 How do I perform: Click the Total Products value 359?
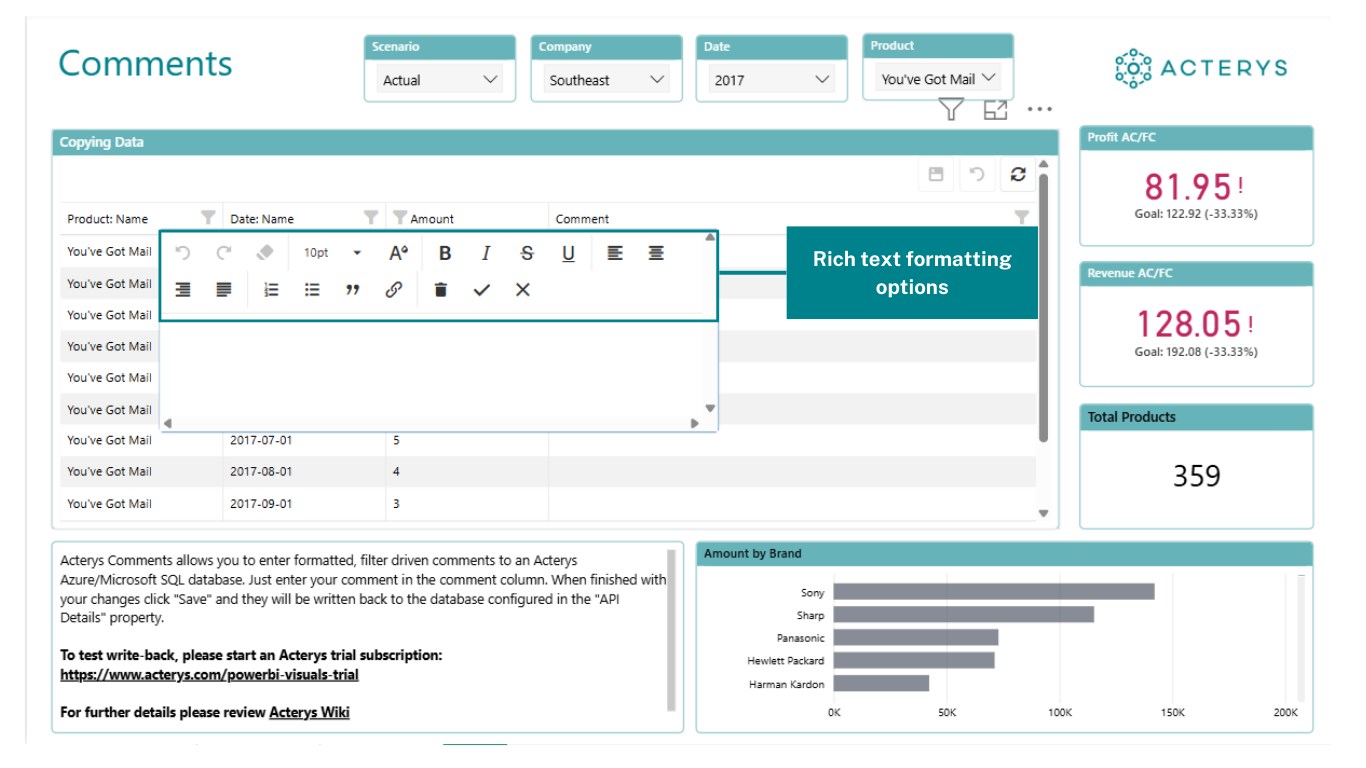click(1196, 476)
